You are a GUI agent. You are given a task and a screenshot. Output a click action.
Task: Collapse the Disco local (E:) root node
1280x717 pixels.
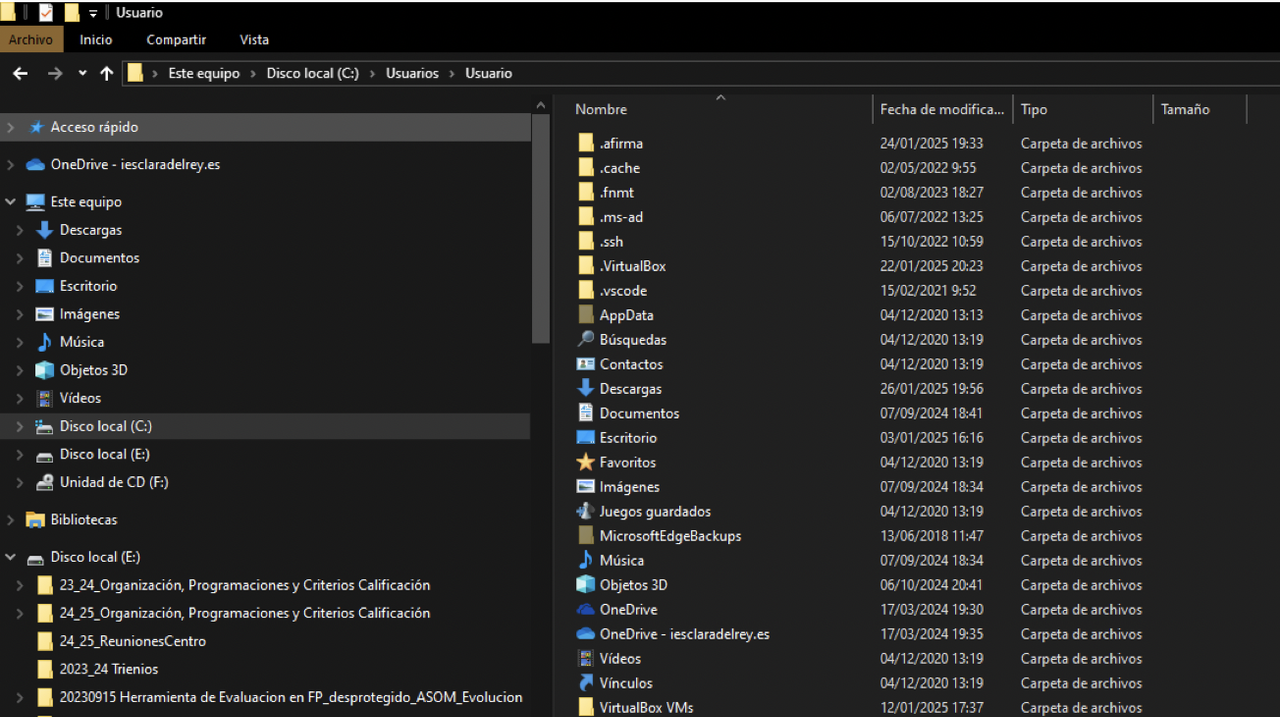[x=10, y=557]
